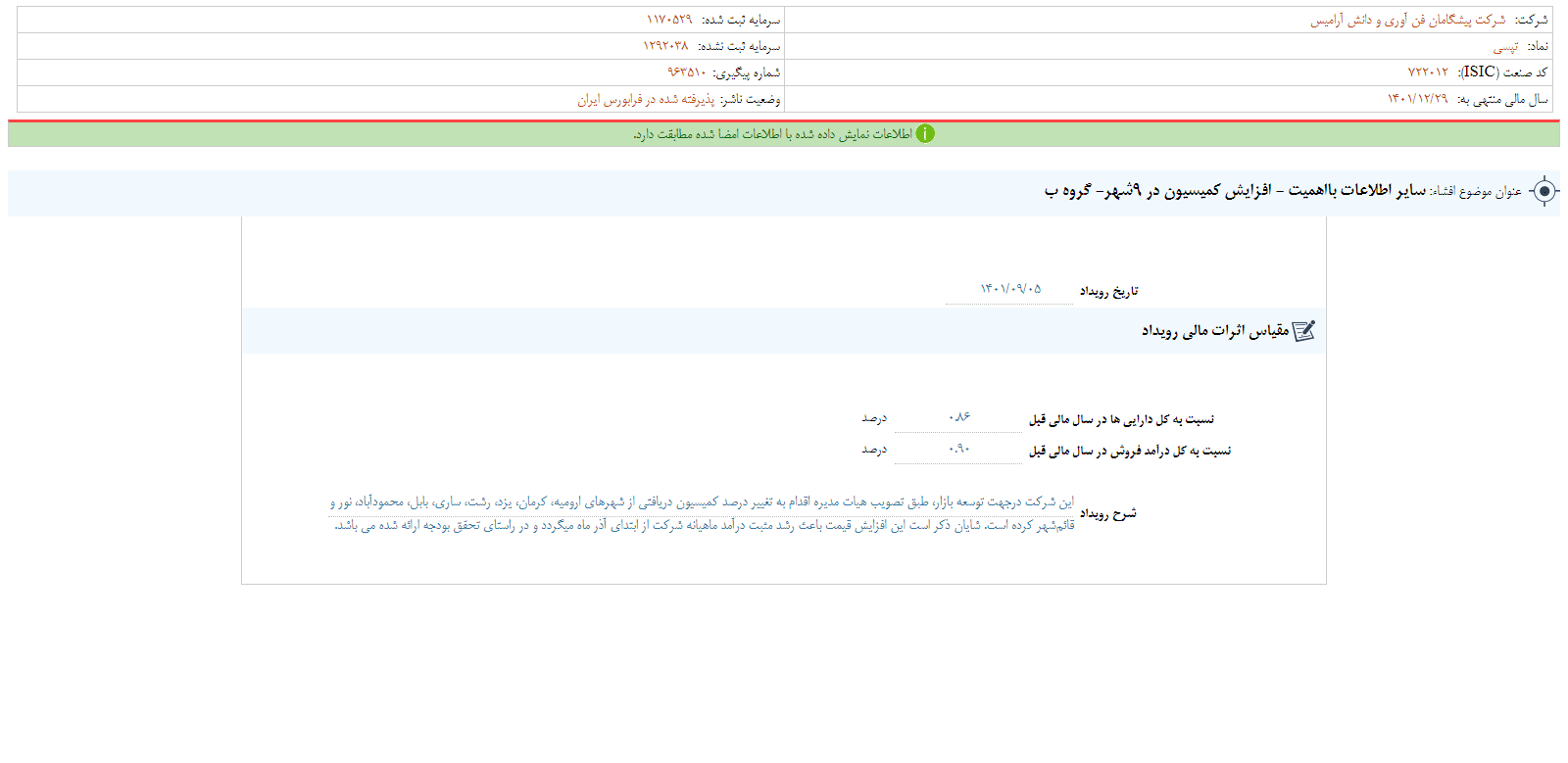Click the unregistered capital value ۱۲۹۲۰۳۸

click(665, 46)
